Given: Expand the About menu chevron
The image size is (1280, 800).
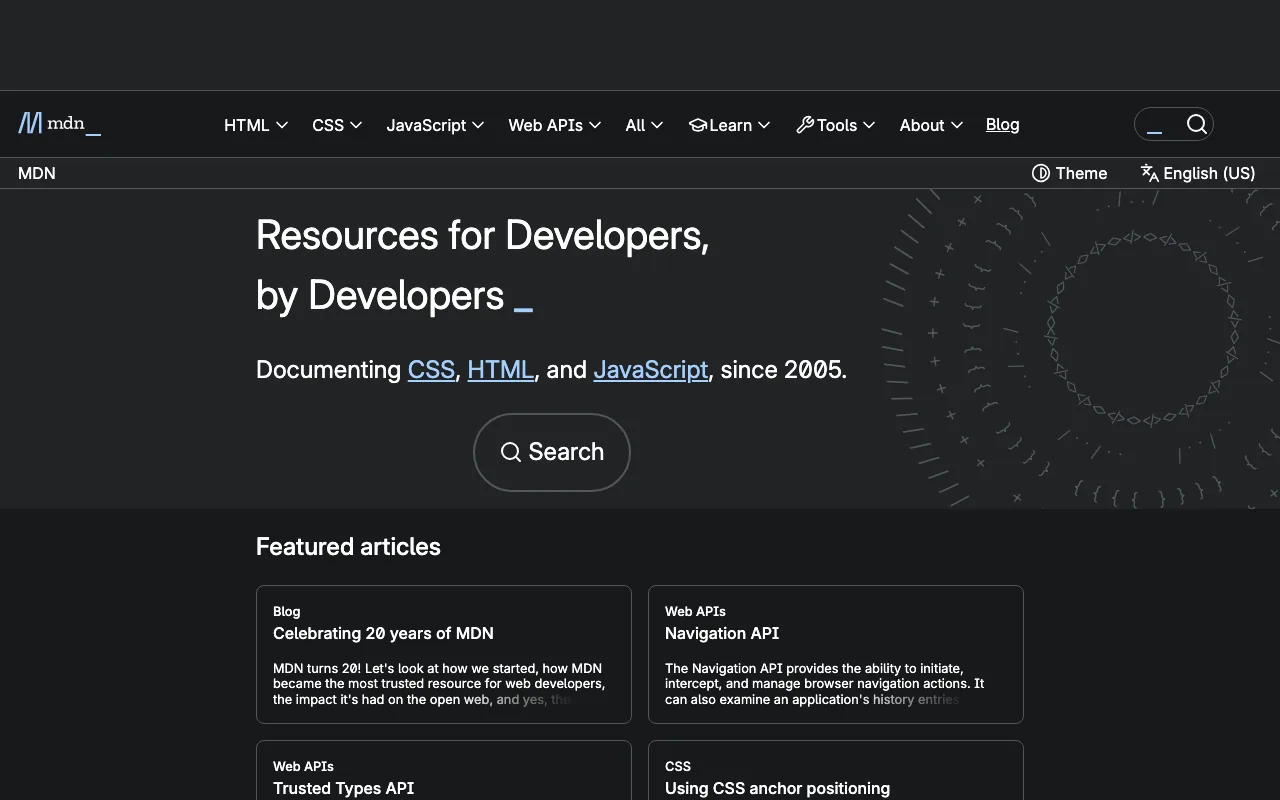Looking at the screenshot, I should click(957, 125).
